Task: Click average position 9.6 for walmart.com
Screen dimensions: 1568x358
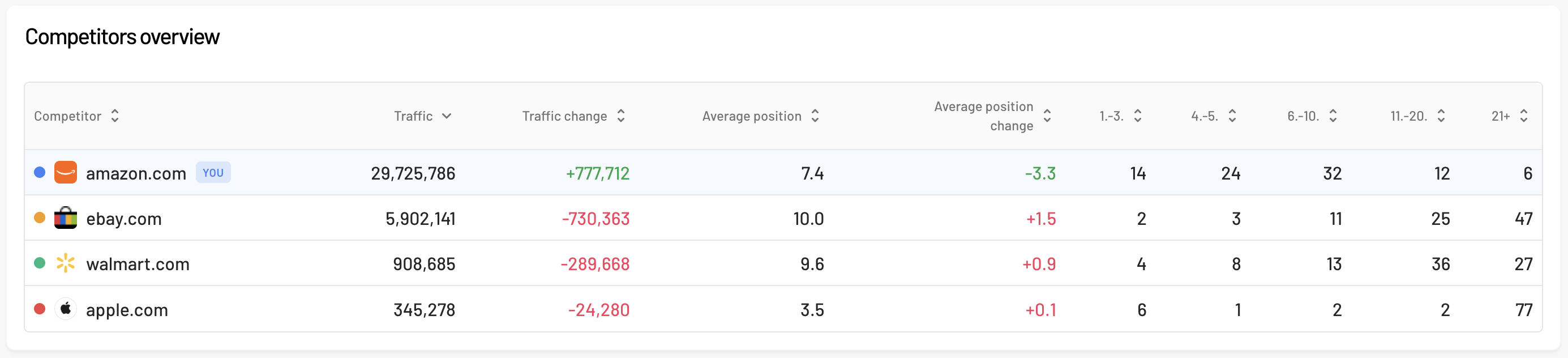Action: (812, 264)
